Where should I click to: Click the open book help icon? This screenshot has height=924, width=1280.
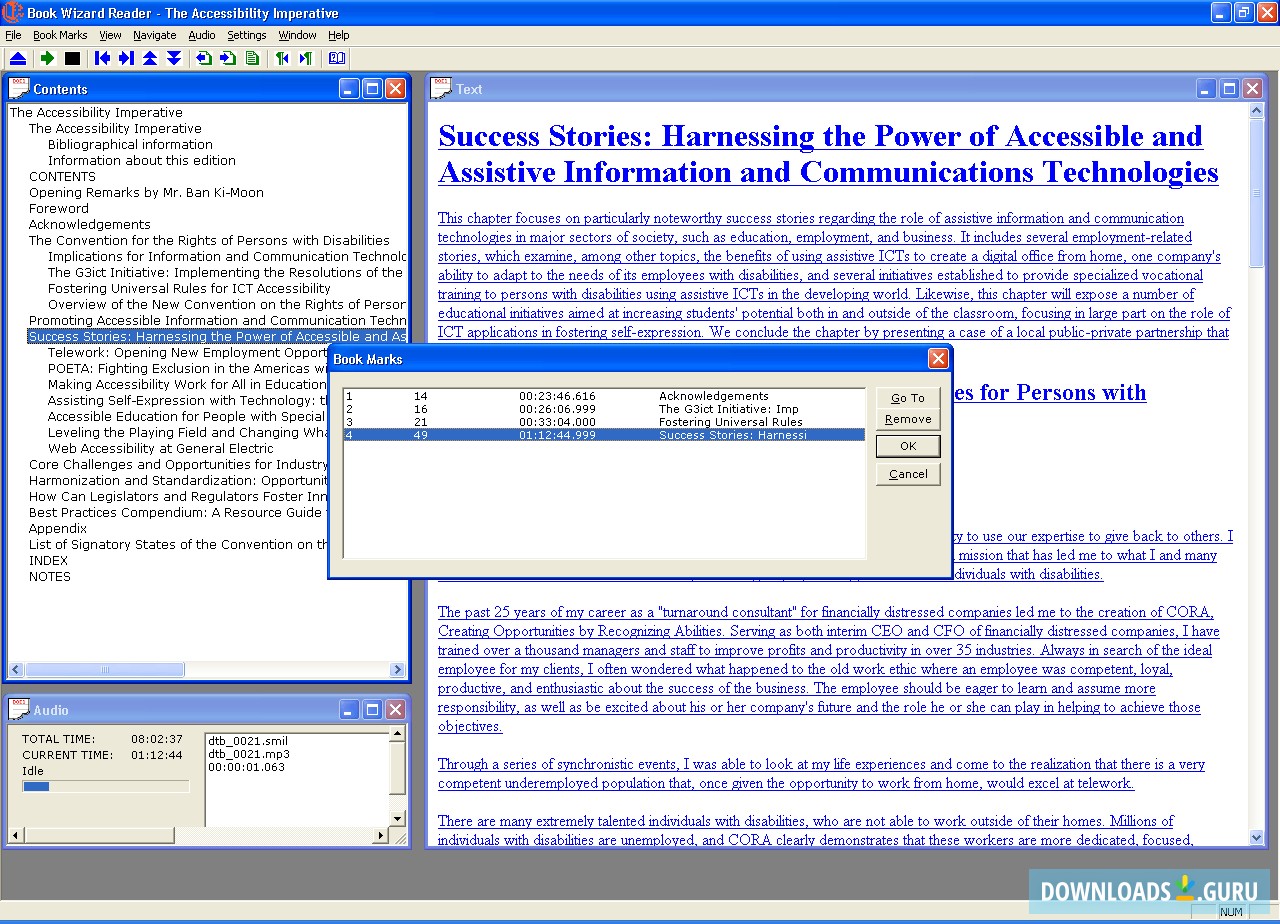click(x=337, y=58)
